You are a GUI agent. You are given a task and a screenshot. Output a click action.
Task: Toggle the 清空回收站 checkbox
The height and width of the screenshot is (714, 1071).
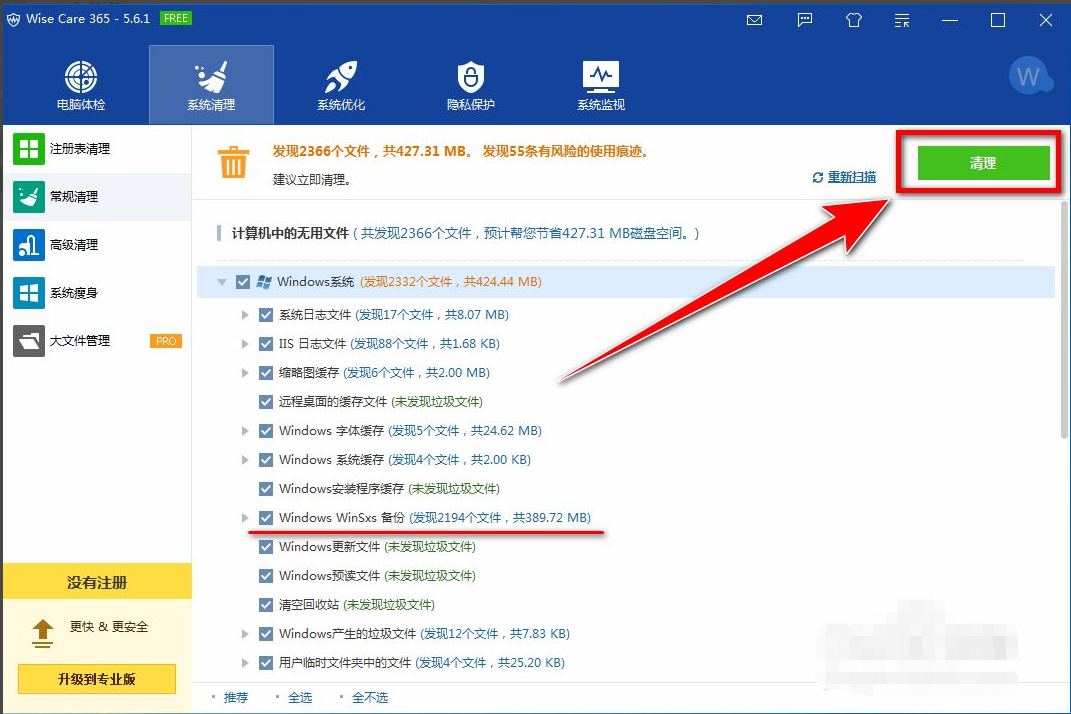(x=266, y=605)
